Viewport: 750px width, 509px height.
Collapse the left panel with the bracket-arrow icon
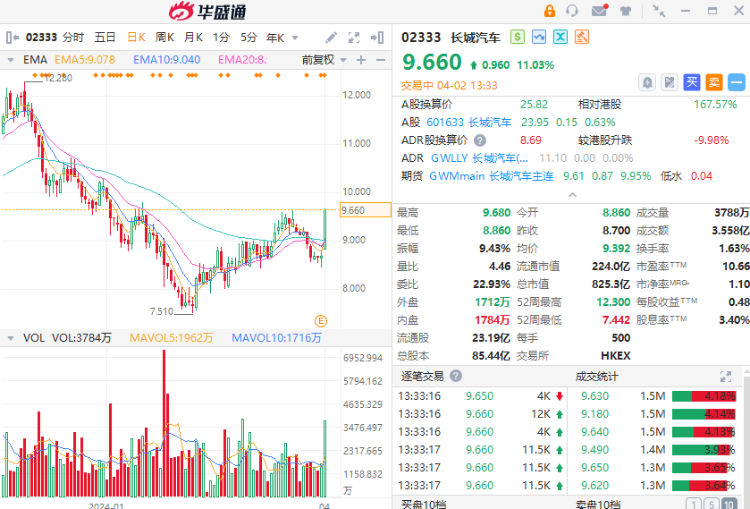tap(12, 37)
